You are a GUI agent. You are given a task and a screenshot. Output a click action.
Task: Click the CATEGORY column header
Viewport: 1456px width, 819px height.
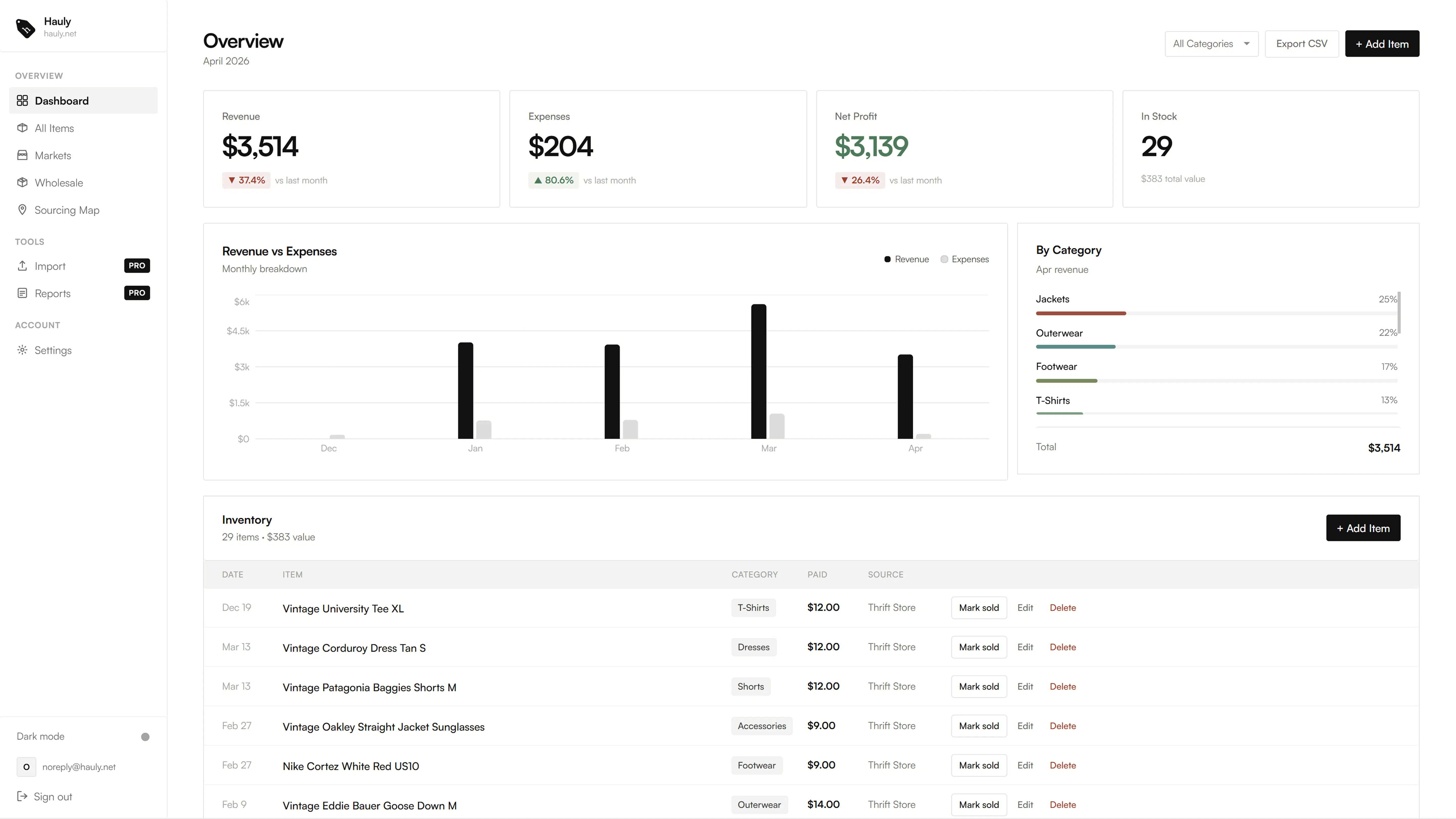pos(755,574)
